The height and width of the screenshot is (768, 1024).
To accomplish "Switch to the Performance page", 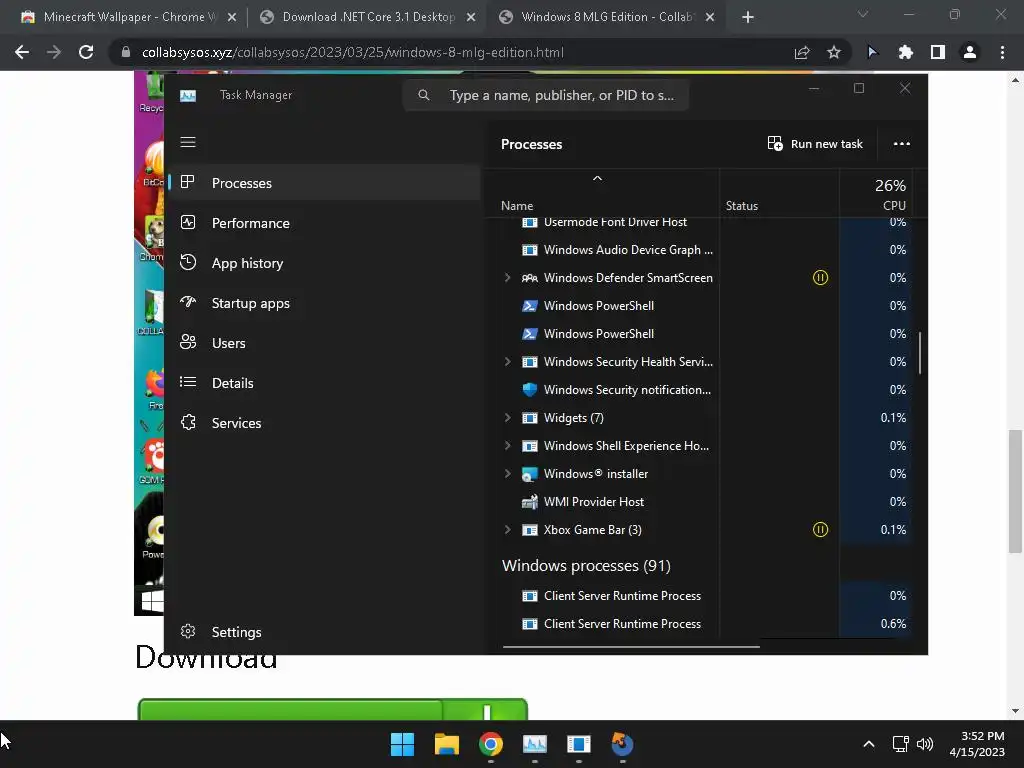I will pos(325,223).
